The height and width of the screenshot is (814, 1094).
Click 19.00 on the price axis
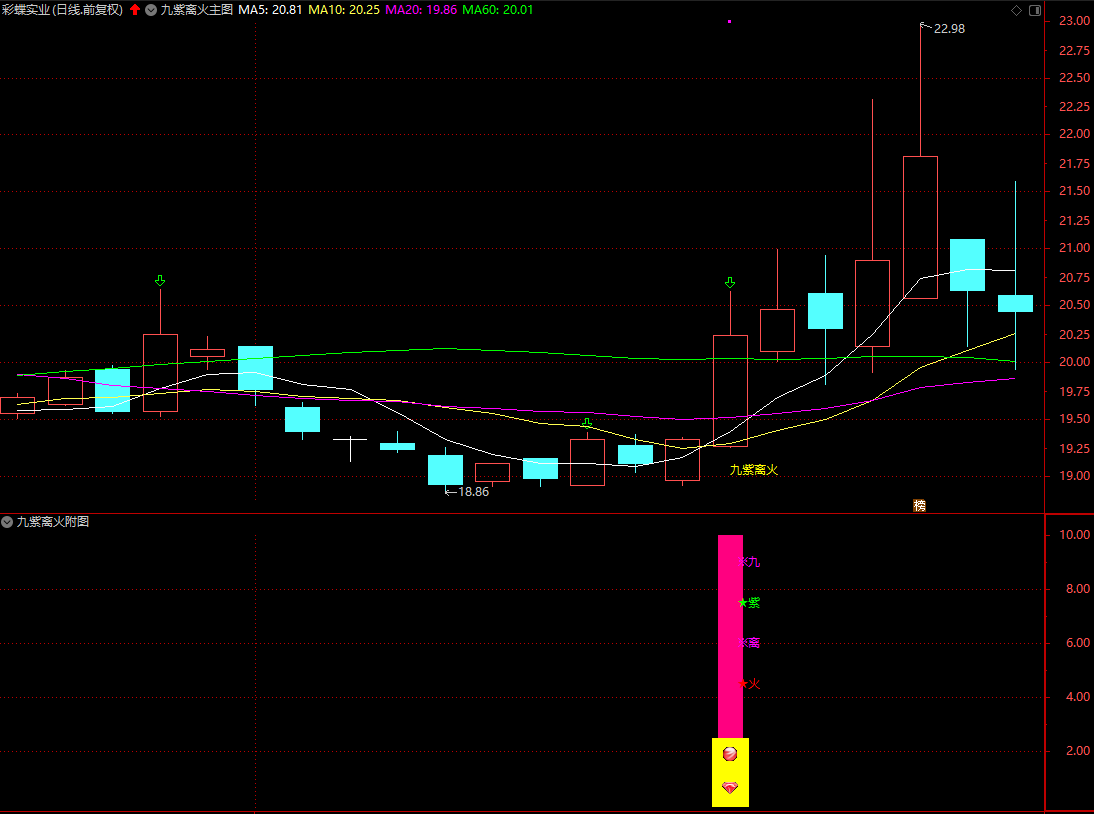tap(1074, 476)
